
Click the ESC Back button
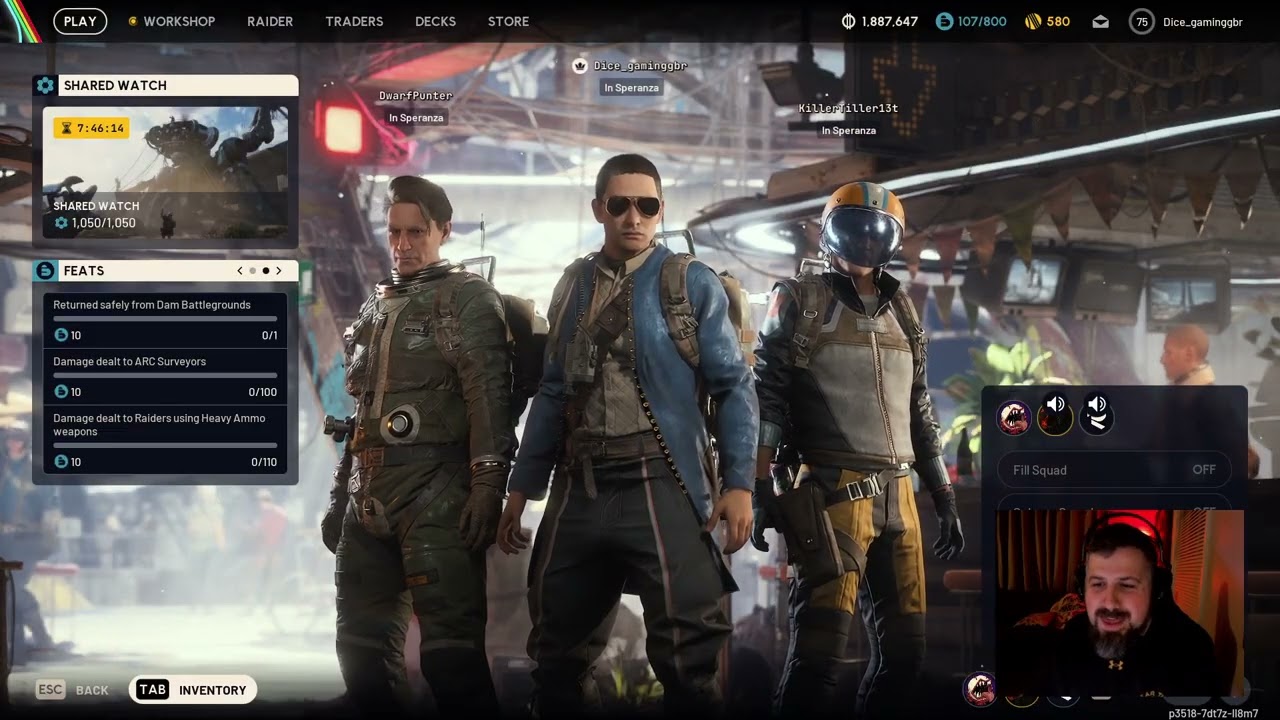(72, 690)
